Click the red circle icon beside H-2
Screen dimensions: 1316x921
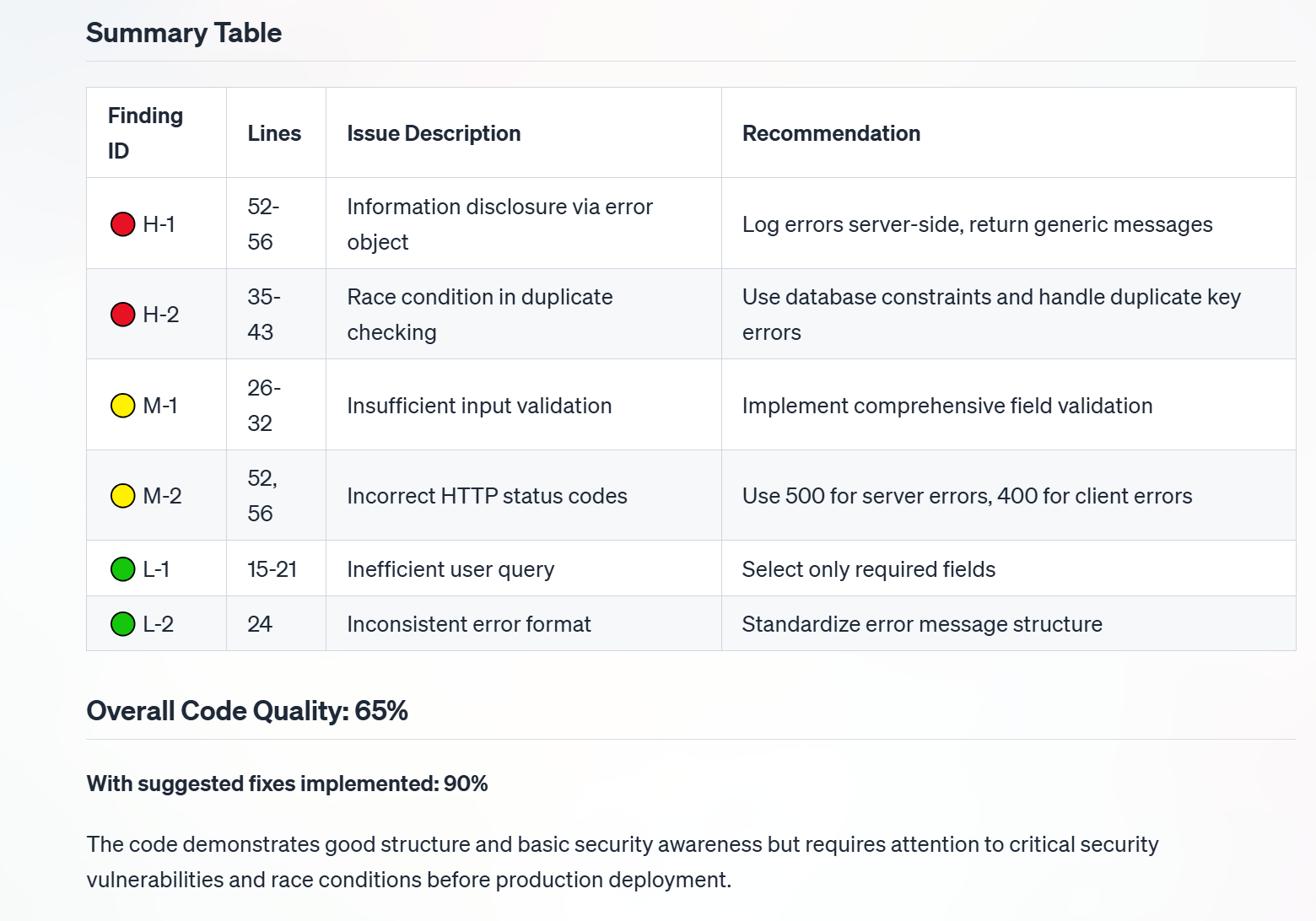click(x=123, y=315)
